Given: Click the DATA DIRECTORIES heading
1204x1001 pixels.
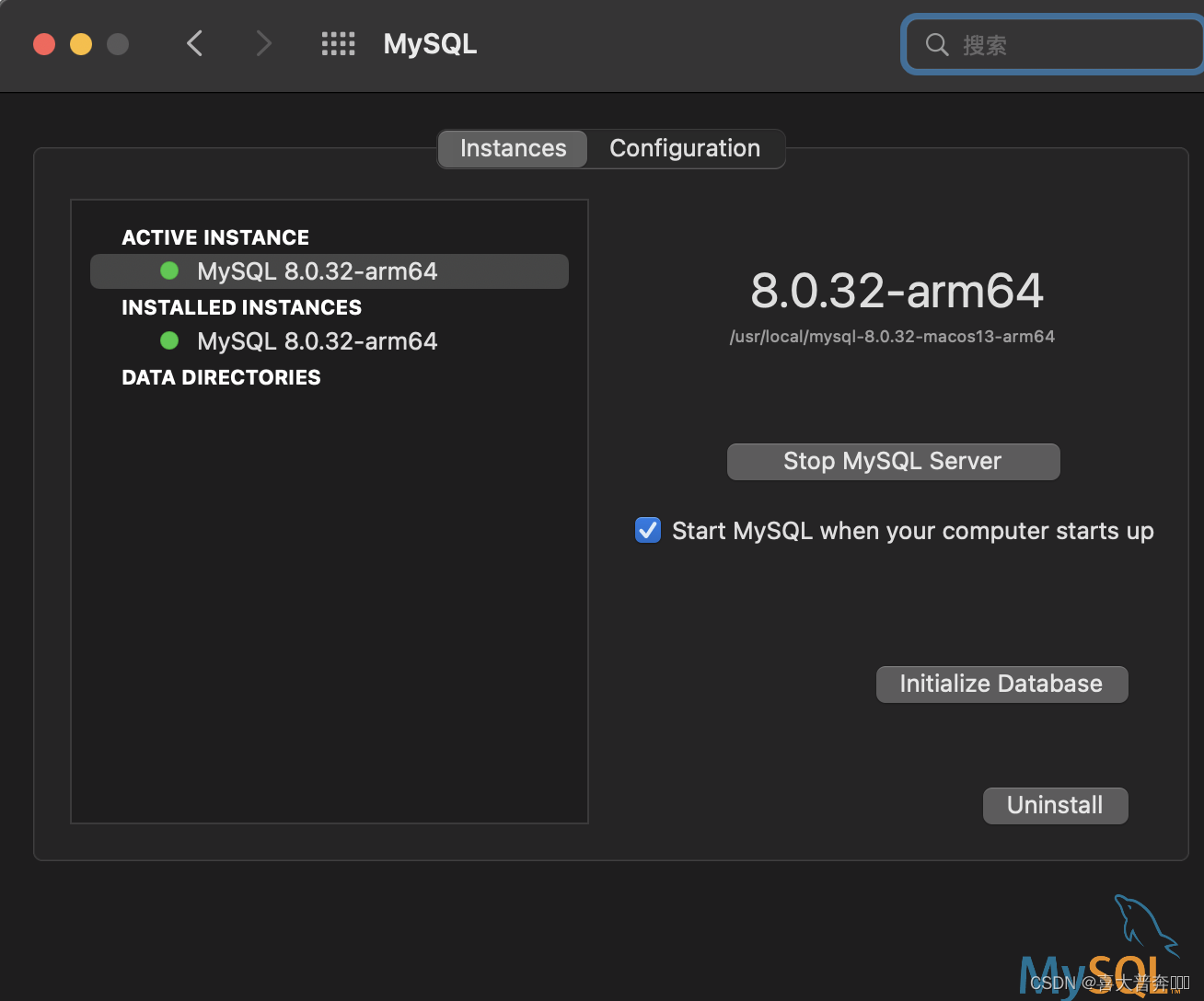Looking at the screenshot, I should [222, 377].
